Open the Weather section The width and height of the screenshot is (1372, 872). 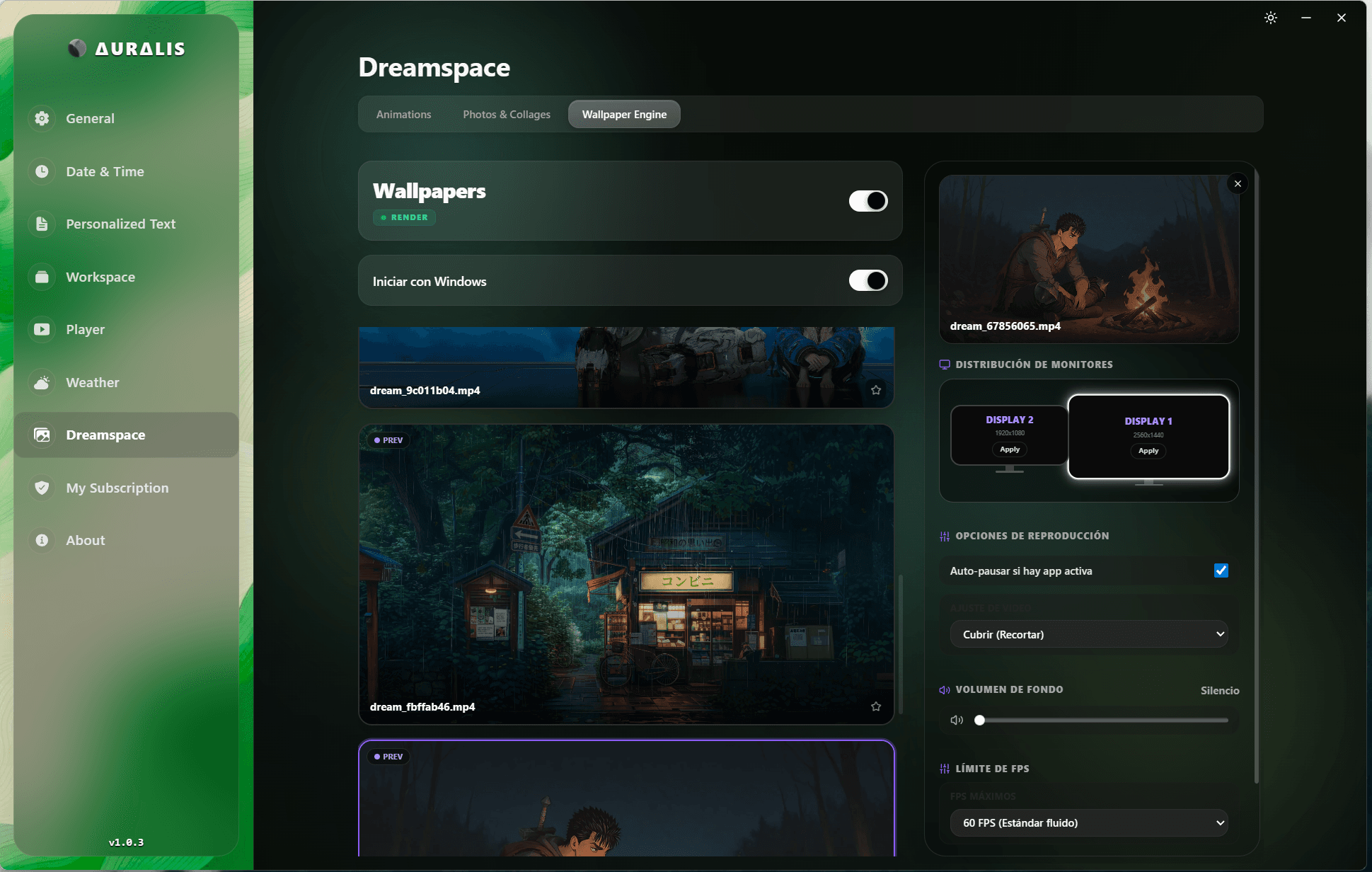tap(126, 382)
